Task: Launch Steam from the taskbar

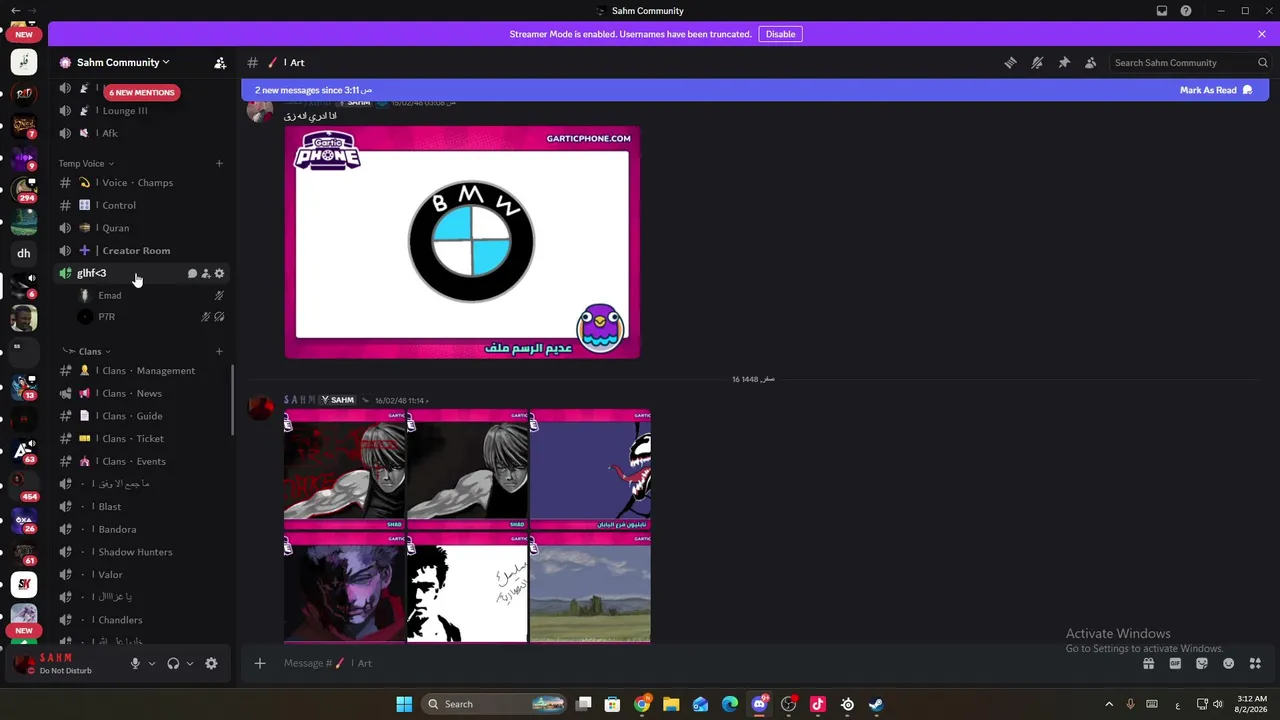Action: tap(876, 704)
